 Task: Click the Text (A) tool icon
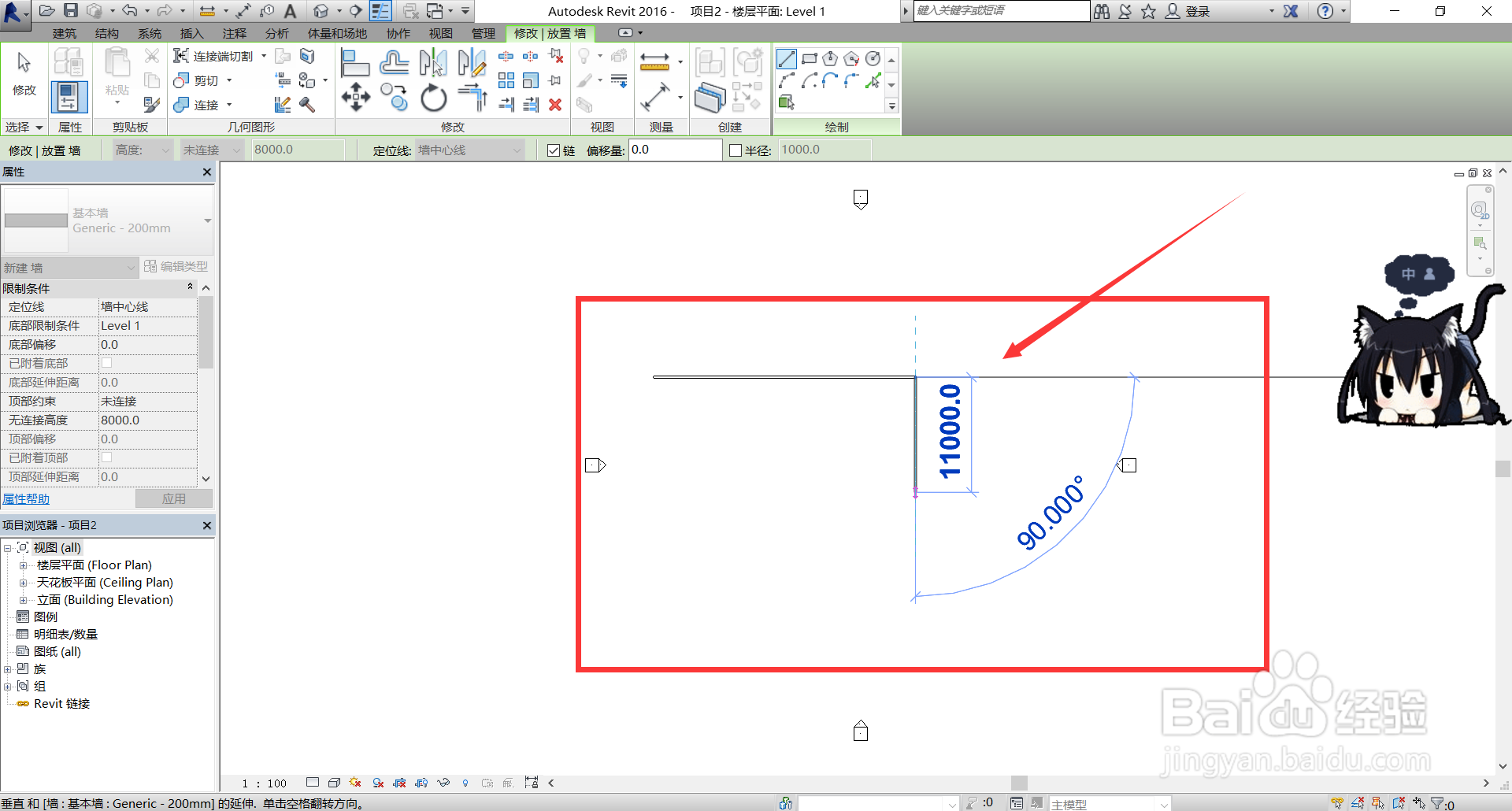(x=290, y=11)
